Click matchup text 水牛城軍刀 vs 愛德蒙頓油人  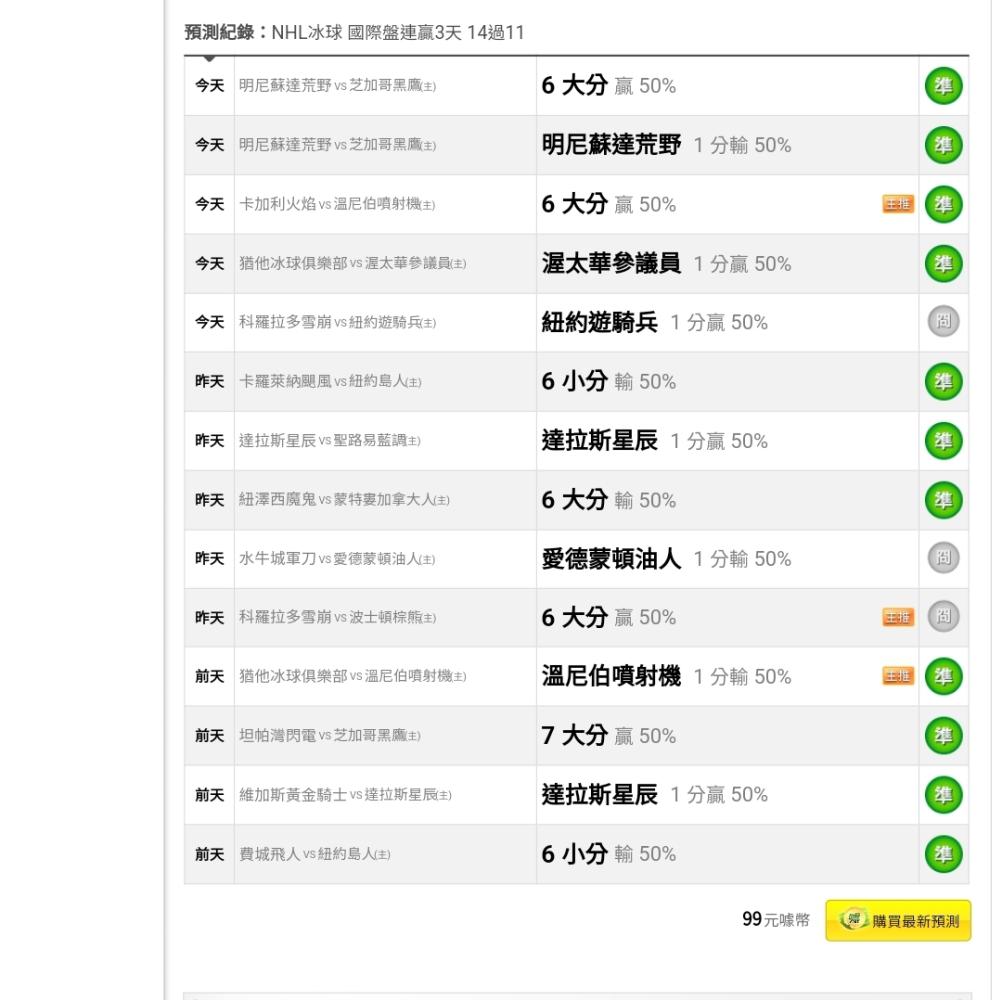click(x=337, y=559)
